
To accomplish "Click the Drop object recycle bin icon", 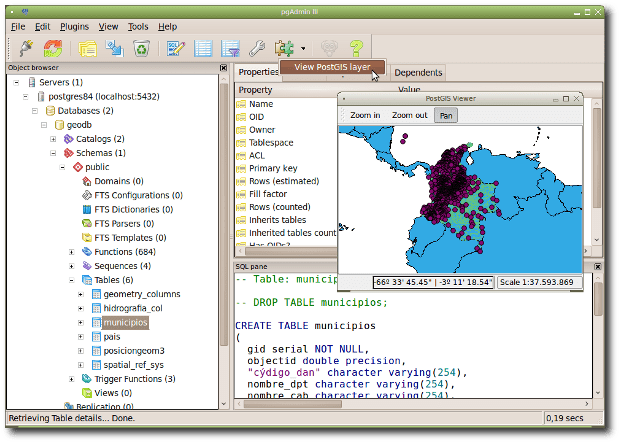I will tap(141, 48).
